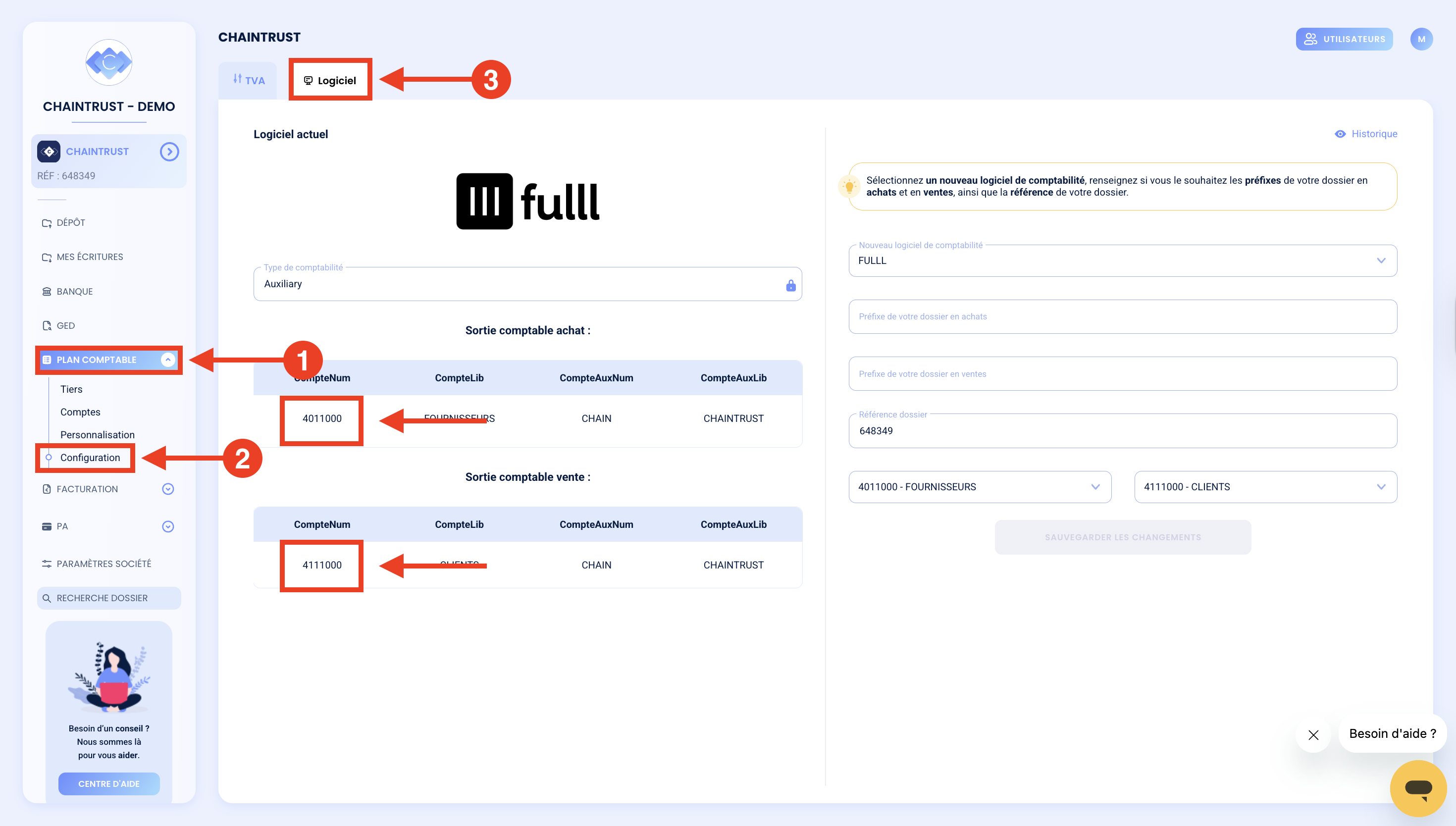Click the RECHERCHE DOSSIER search field
Screen dimensions: 1456x826
coord(109,597)
